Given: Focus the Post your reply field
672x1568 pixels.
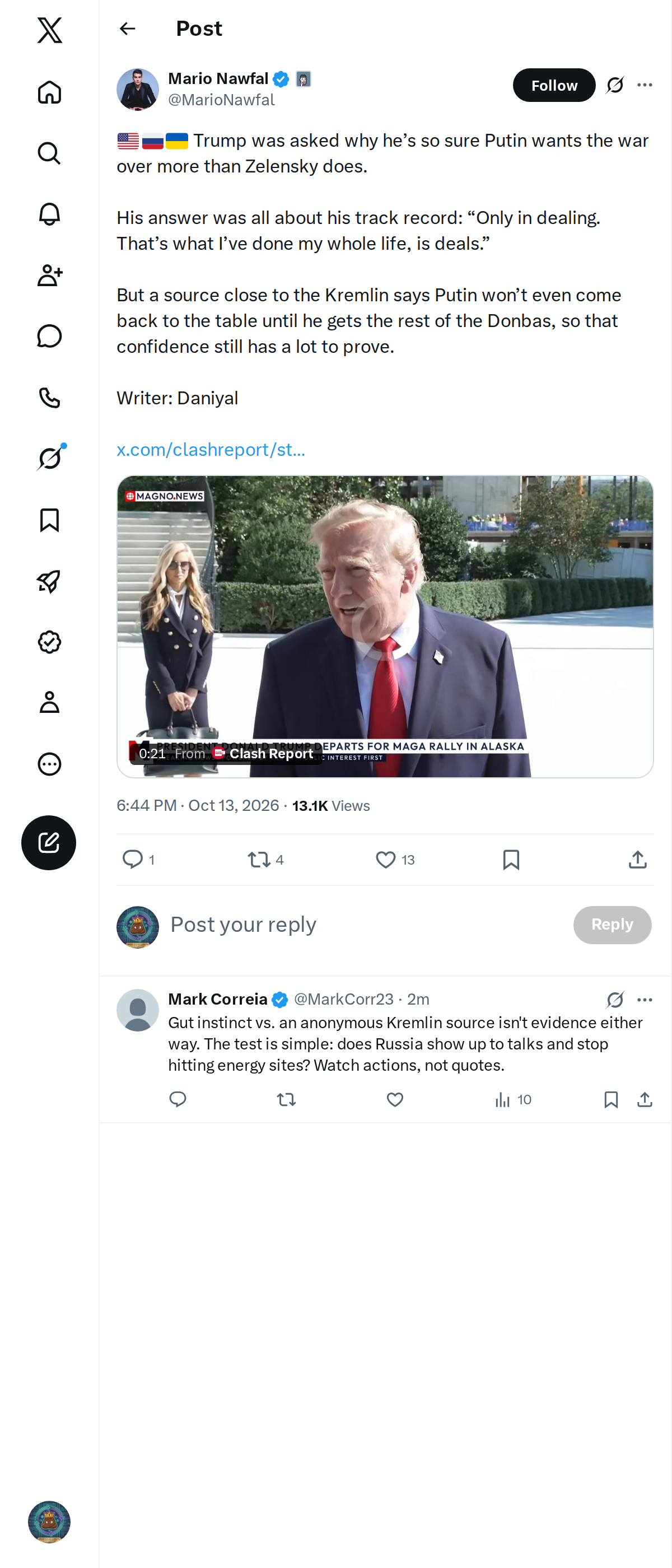Looking at the screenshot, I should [x=365, y=925].
